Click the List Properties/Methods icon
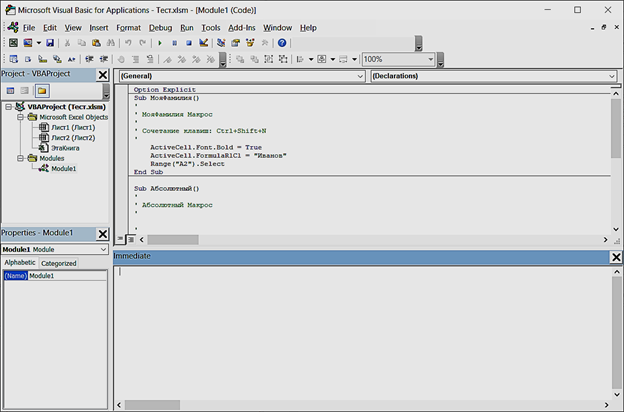The image size is (624, 412). pos(14,59)
